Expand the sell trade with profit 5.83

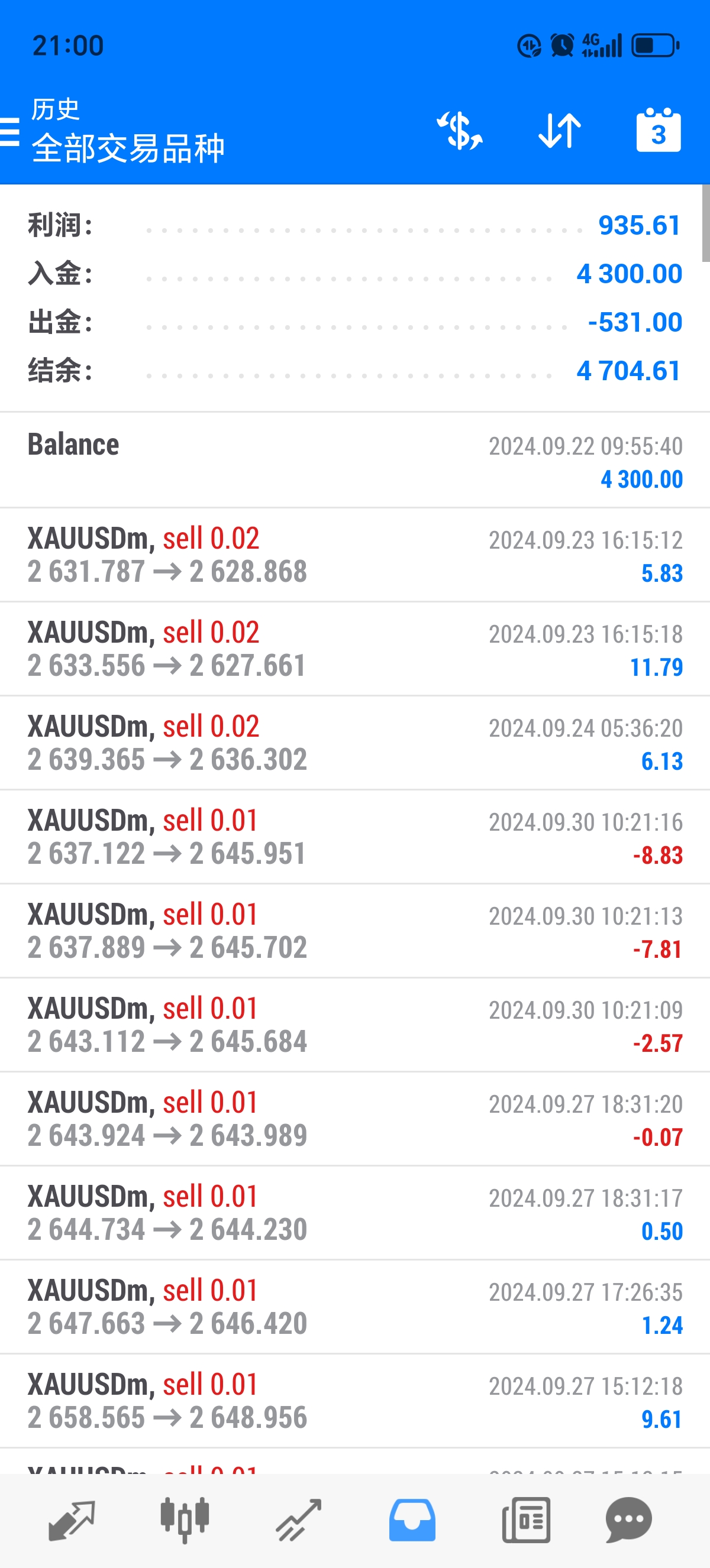354,555
